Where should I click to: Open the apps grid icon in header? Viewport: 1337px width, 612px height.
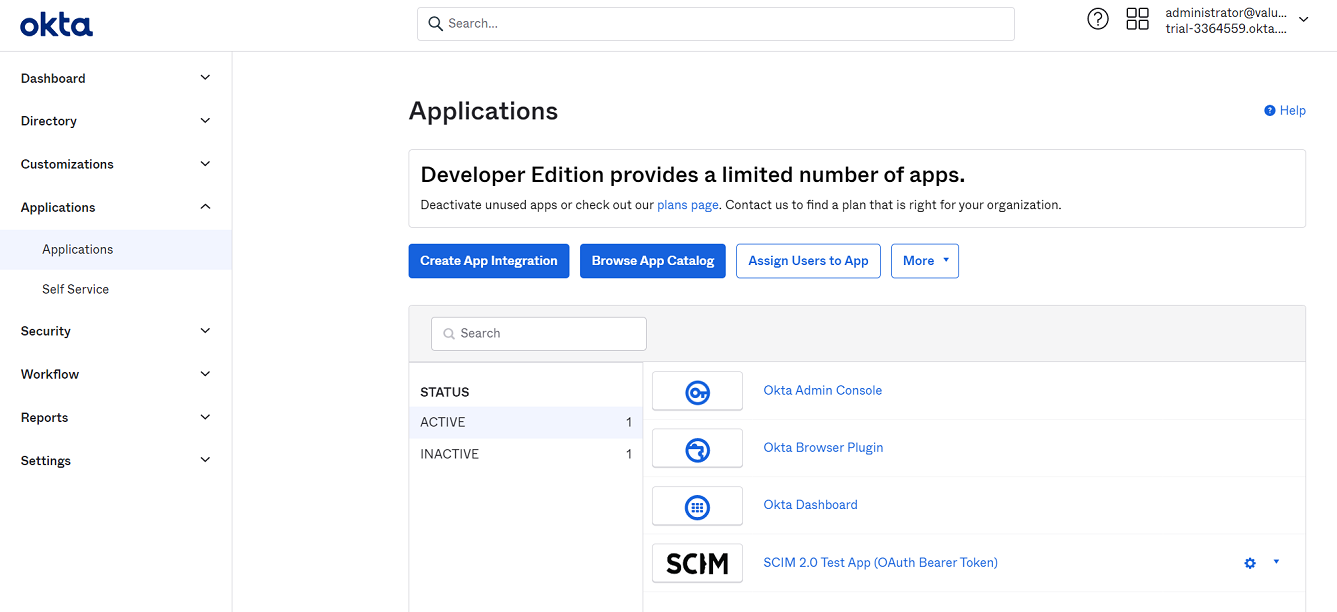1138,19
